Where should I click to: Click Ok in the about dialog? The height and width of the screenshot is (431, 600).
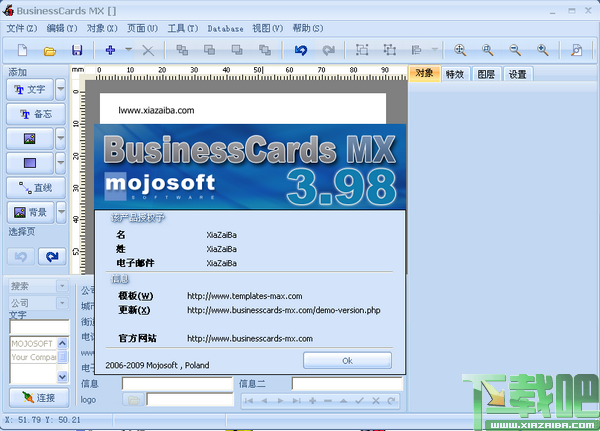347,361
